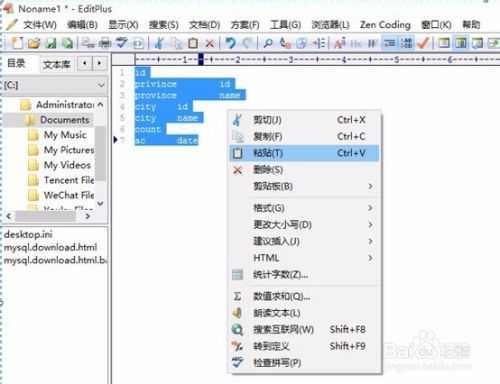
Task: Click the Find magnifier toolbar icon
Action: click(268, 43)
